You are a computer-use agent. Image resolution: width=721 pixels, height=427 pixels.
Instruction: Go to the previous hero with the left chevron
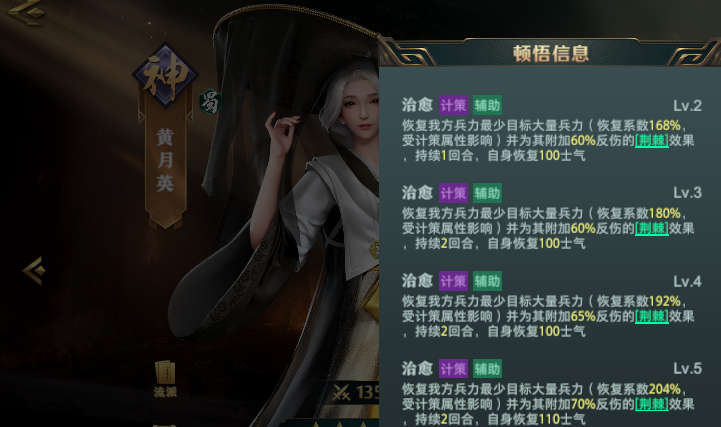[34, 270]
